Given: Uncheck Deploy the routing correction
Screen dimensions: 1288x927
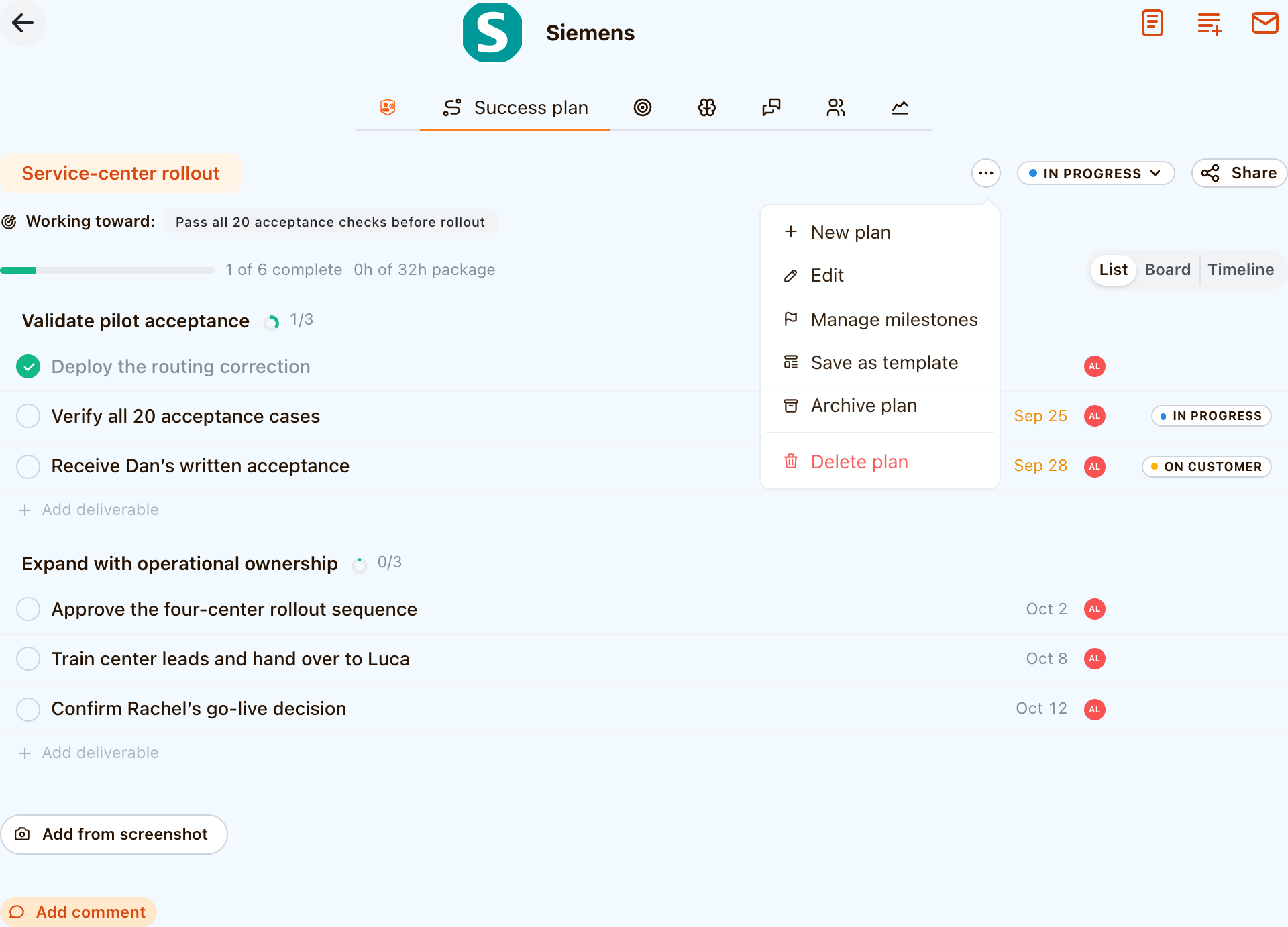Looking at the screenshot, I should click(28, 366).
